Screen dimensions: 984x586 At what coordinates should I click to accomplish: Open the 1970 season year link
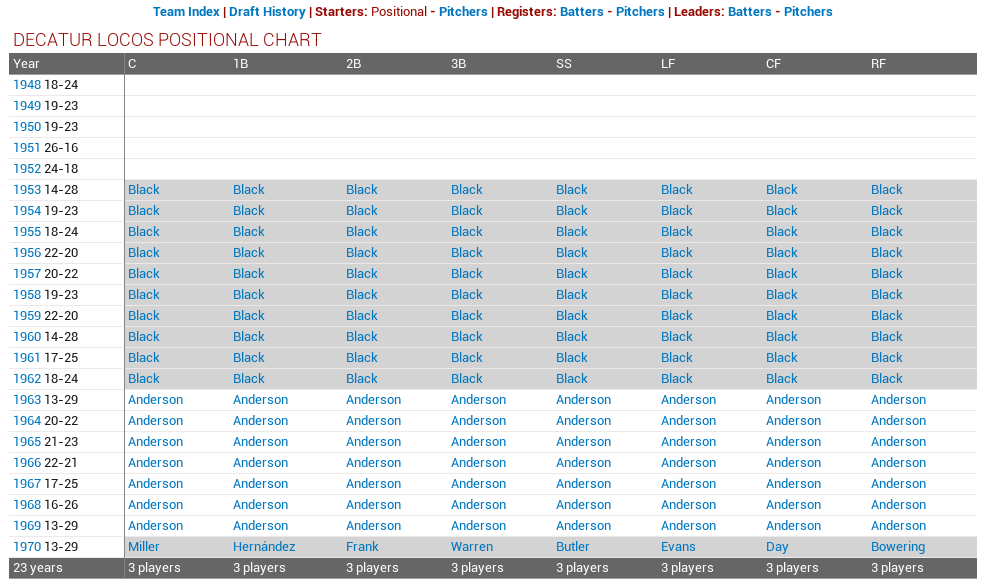[x=27, y=547]
